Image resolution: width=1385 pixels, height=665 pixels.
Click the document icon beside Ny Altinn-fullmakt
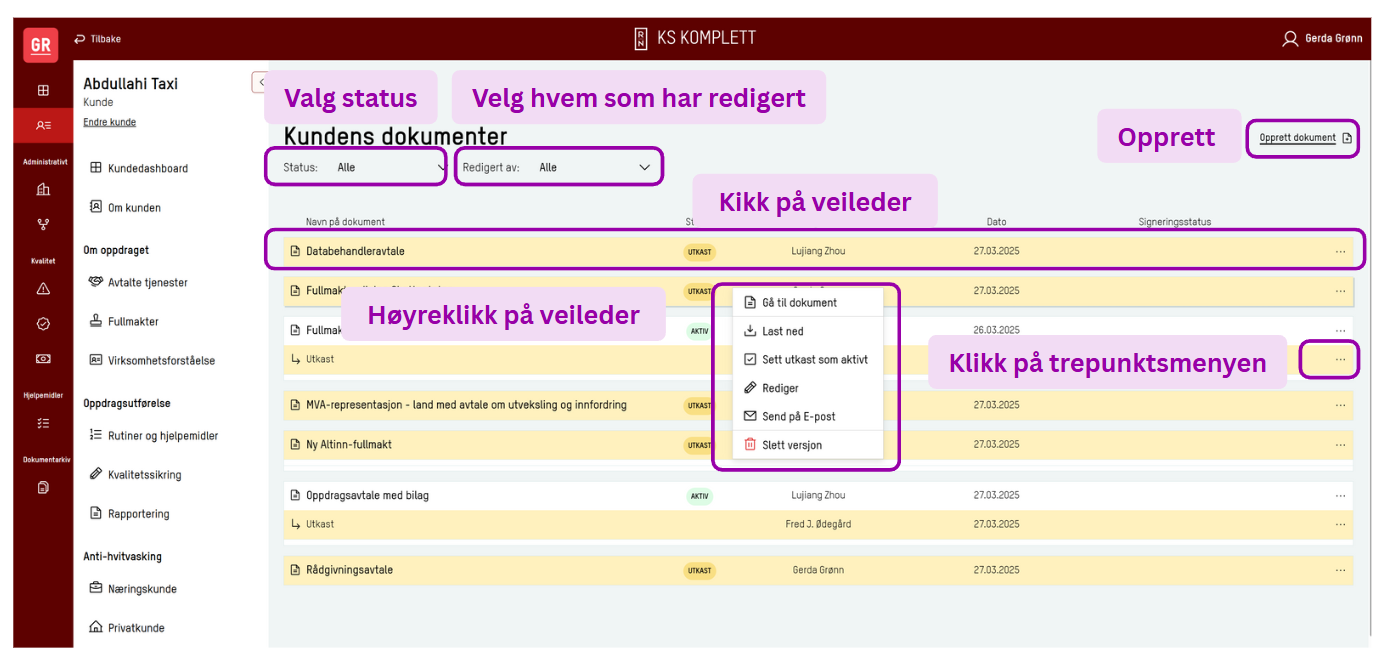295,444
